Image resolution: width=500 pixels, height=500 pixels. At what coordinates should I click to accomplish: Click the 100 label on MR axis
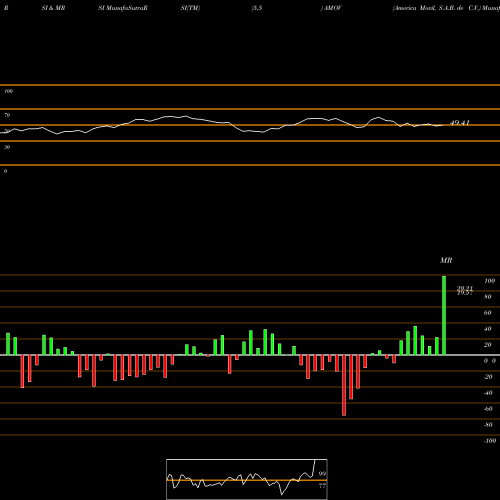click(490, 281)
